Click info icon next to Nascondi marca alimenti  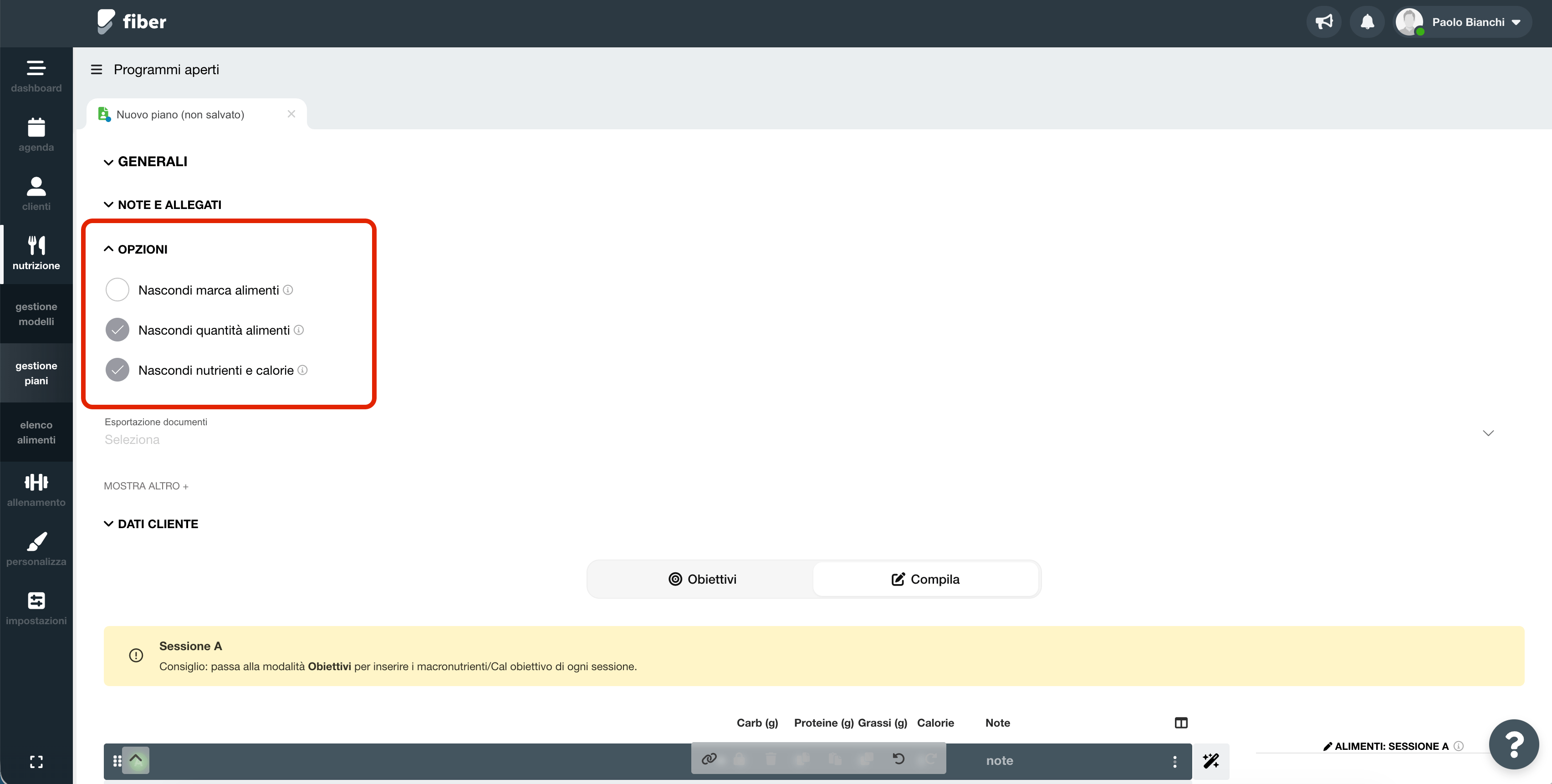coord(288,290)
